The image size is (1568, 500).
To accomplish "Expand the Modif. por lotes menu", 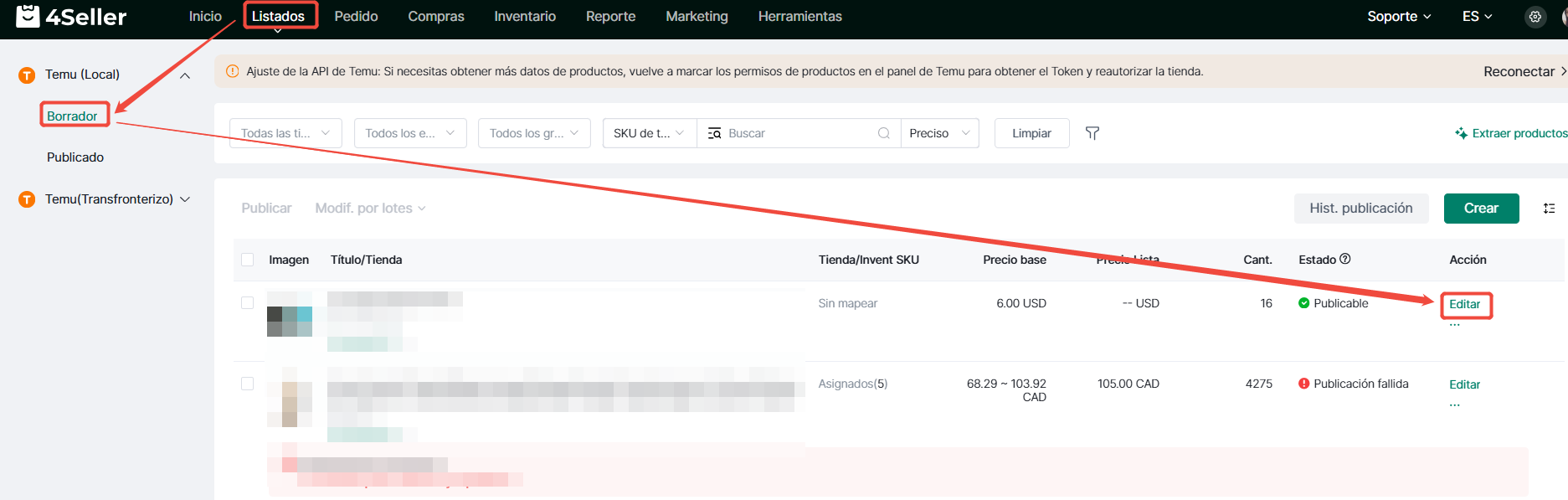I will 370,208.
